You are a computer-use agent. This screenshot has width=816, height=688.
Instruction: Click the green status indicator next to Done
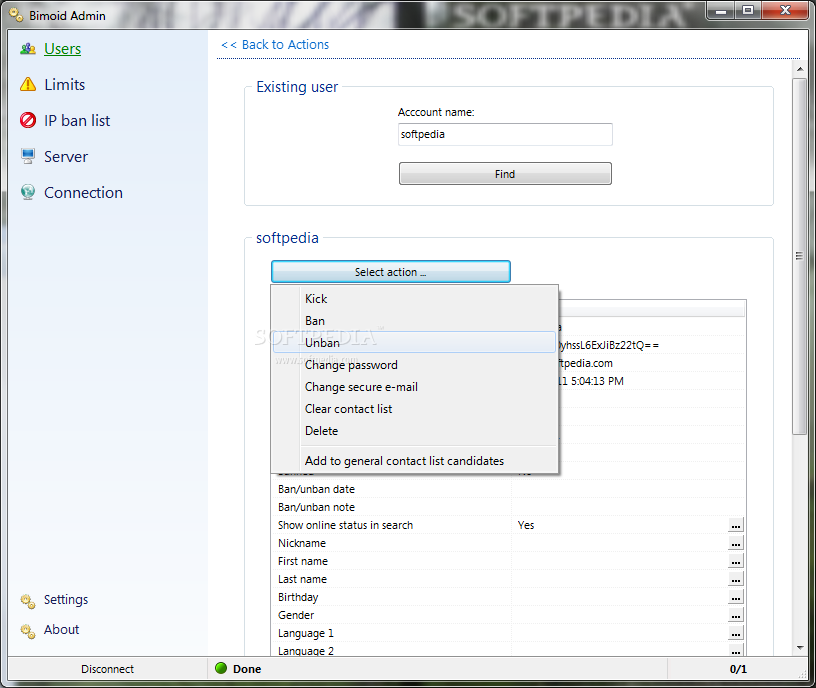[221, 668]
